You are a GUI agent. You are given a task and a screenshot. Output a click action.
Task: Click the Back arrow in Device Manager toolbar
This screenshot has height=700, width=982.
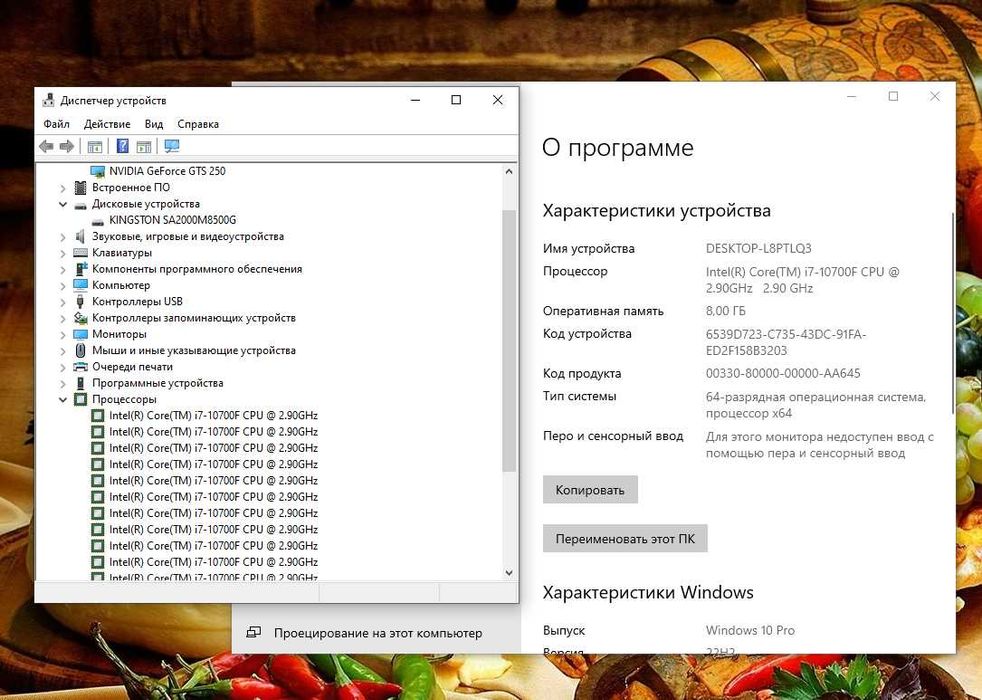[x=46, y=147]
